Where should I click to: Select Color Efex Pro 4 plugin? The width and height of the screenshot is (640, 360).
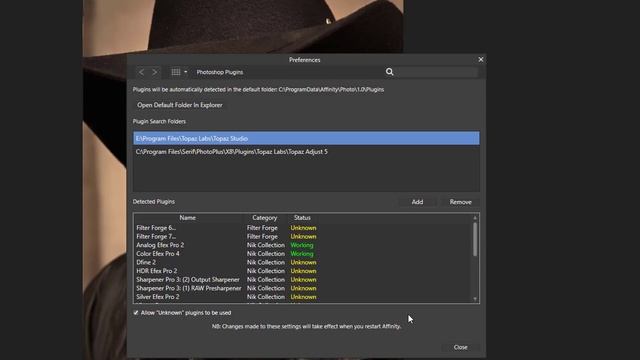pos(303,254)
